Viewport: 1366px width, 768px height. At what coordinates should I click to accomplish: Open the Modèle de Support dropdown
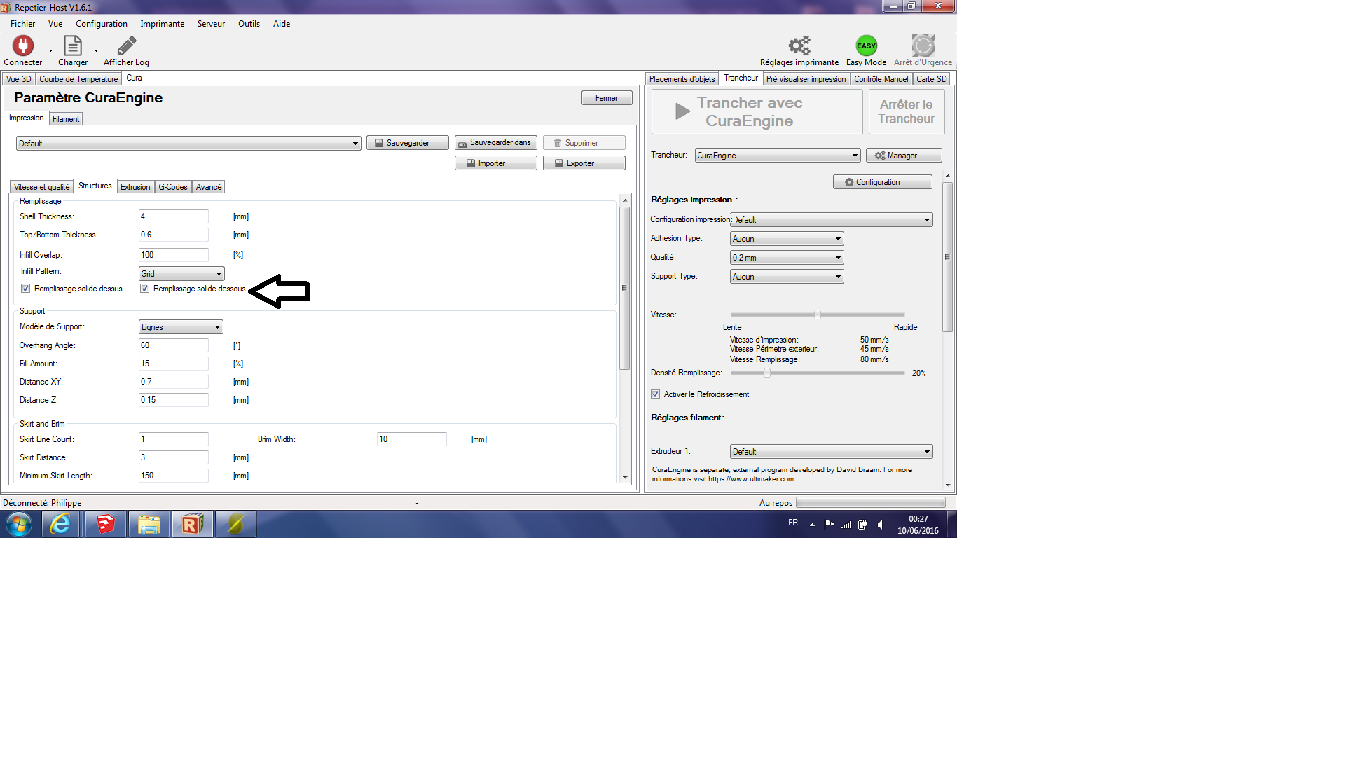click(180, 327)
